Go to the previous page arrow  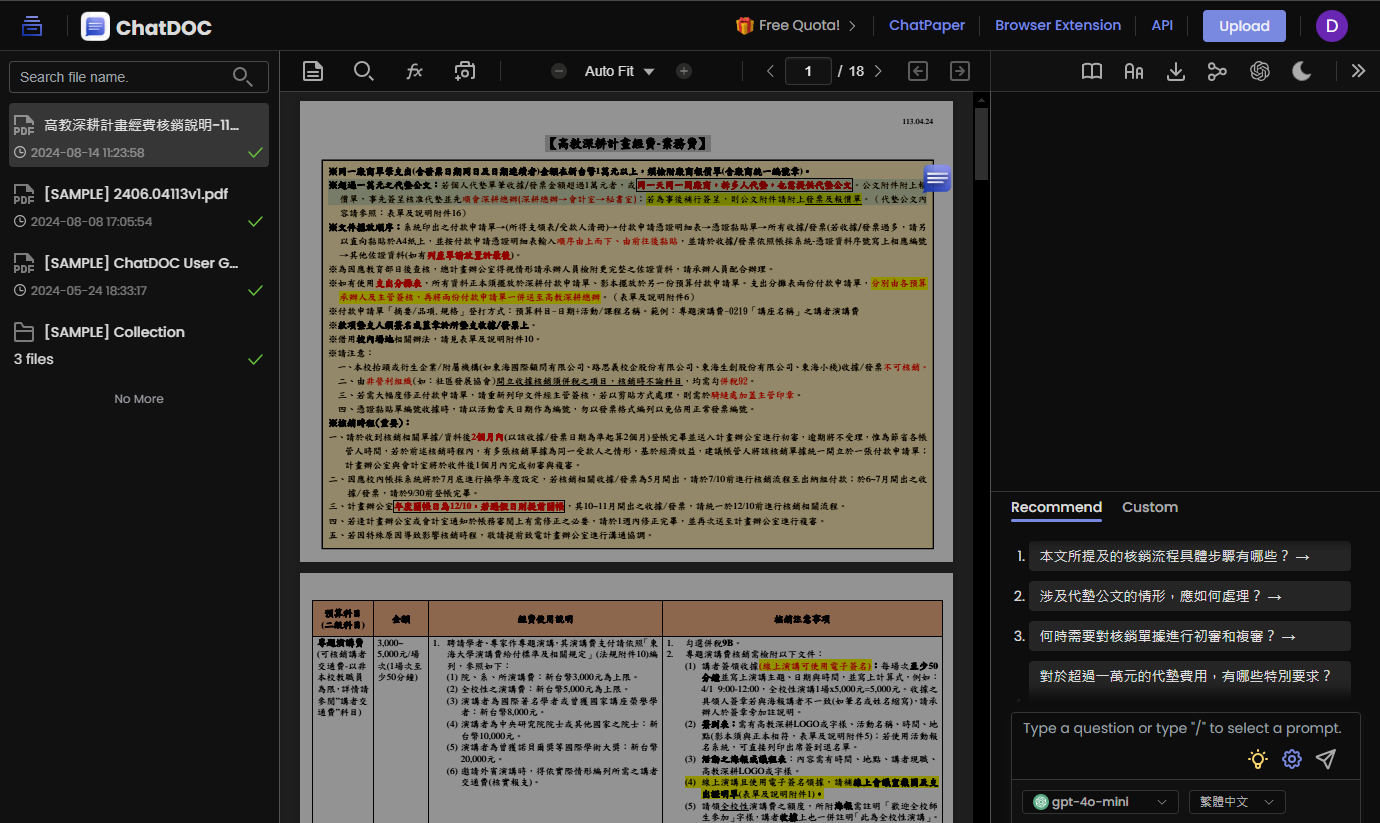[770, 71]
